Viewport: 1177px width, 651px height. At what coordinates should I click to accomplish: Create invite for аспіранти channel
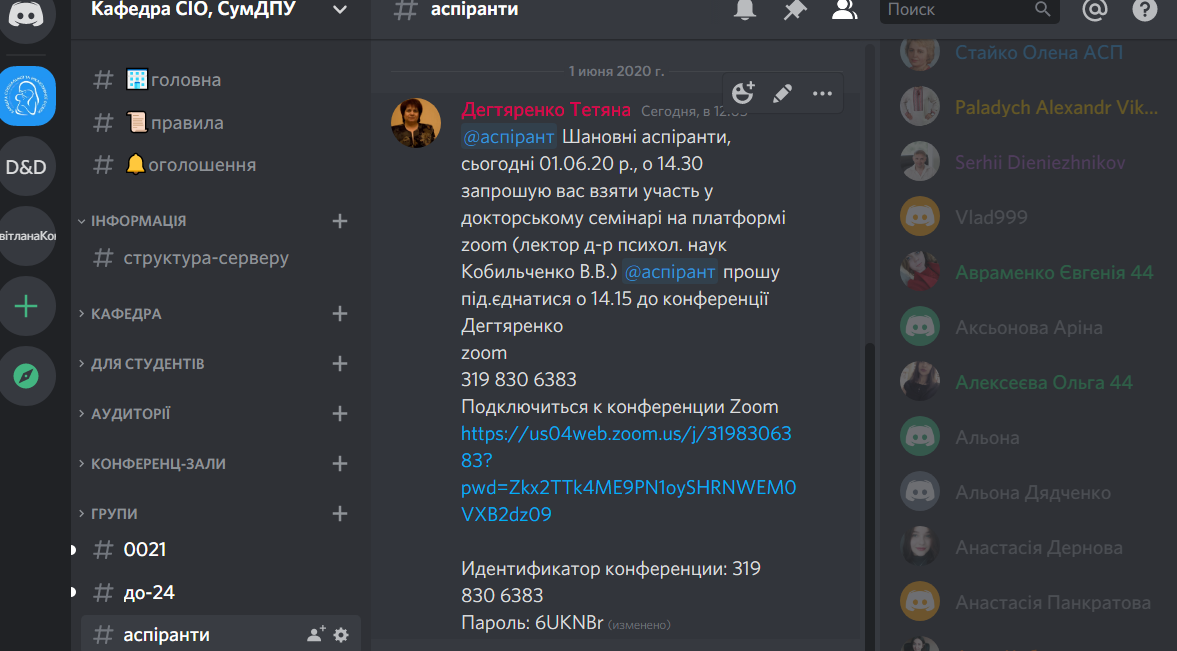pos(316,634)
